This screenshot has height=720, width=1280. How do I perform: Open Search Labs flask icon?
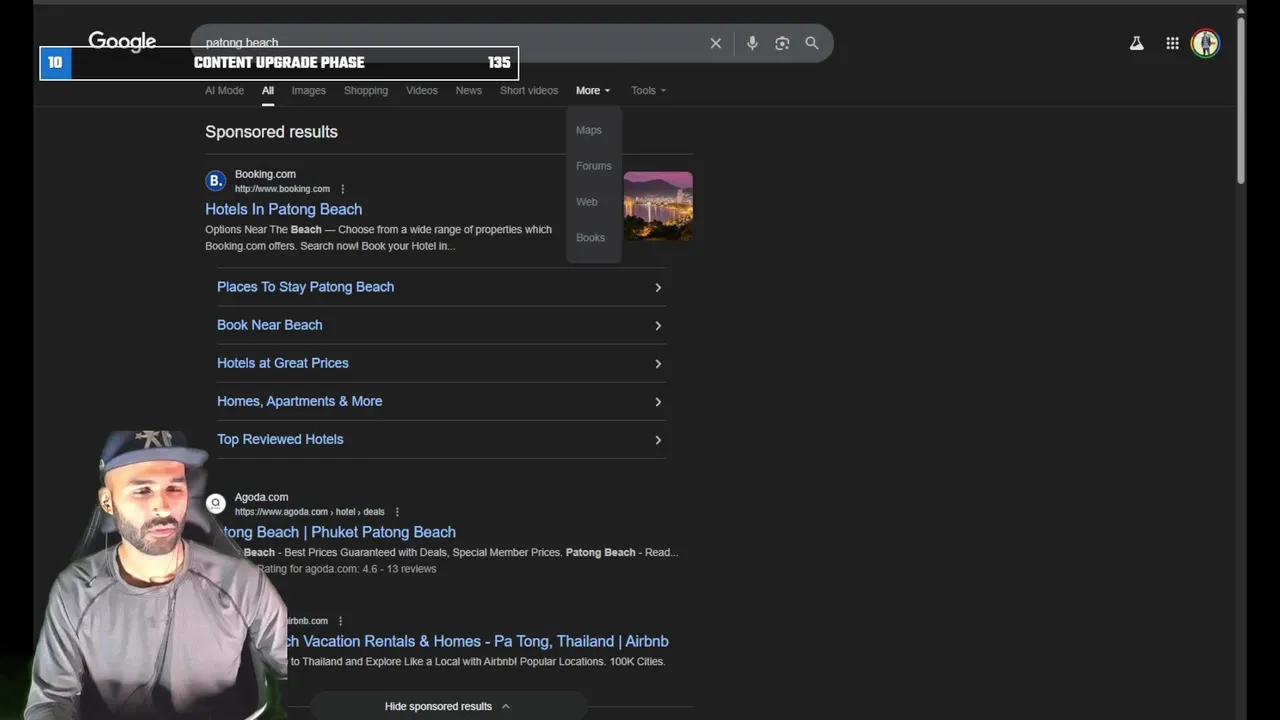(x=1137, y=43)
